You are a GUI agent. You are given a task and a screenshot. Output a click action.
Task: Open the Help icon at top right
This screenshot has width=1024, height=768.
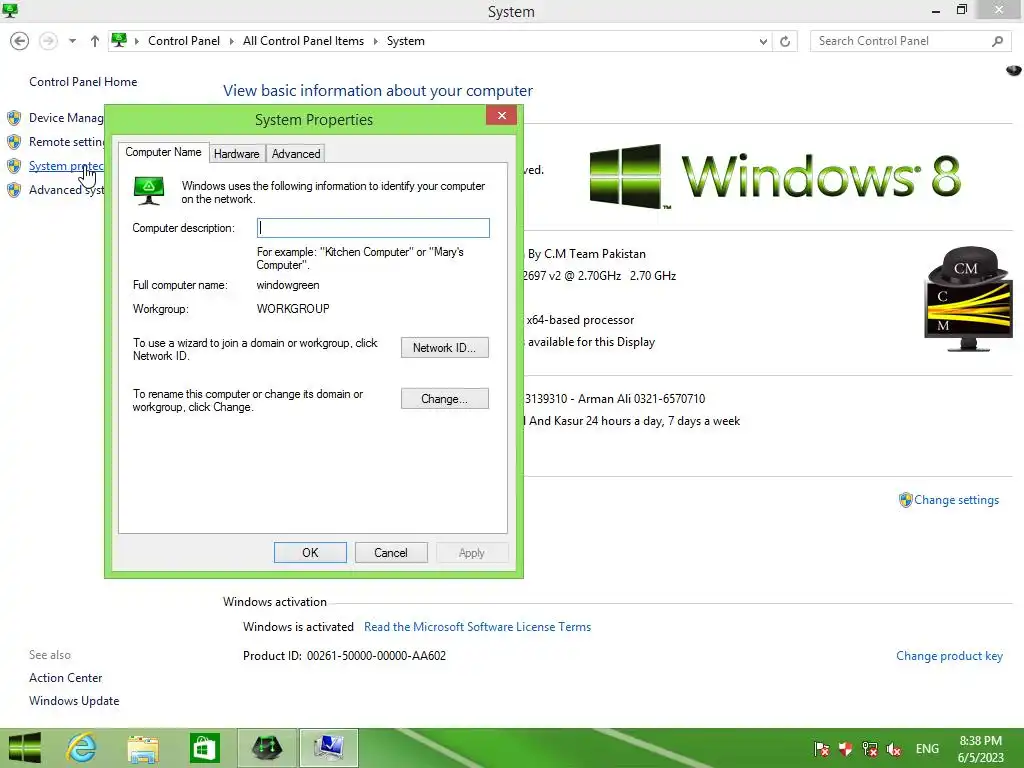pos(1014,70)
